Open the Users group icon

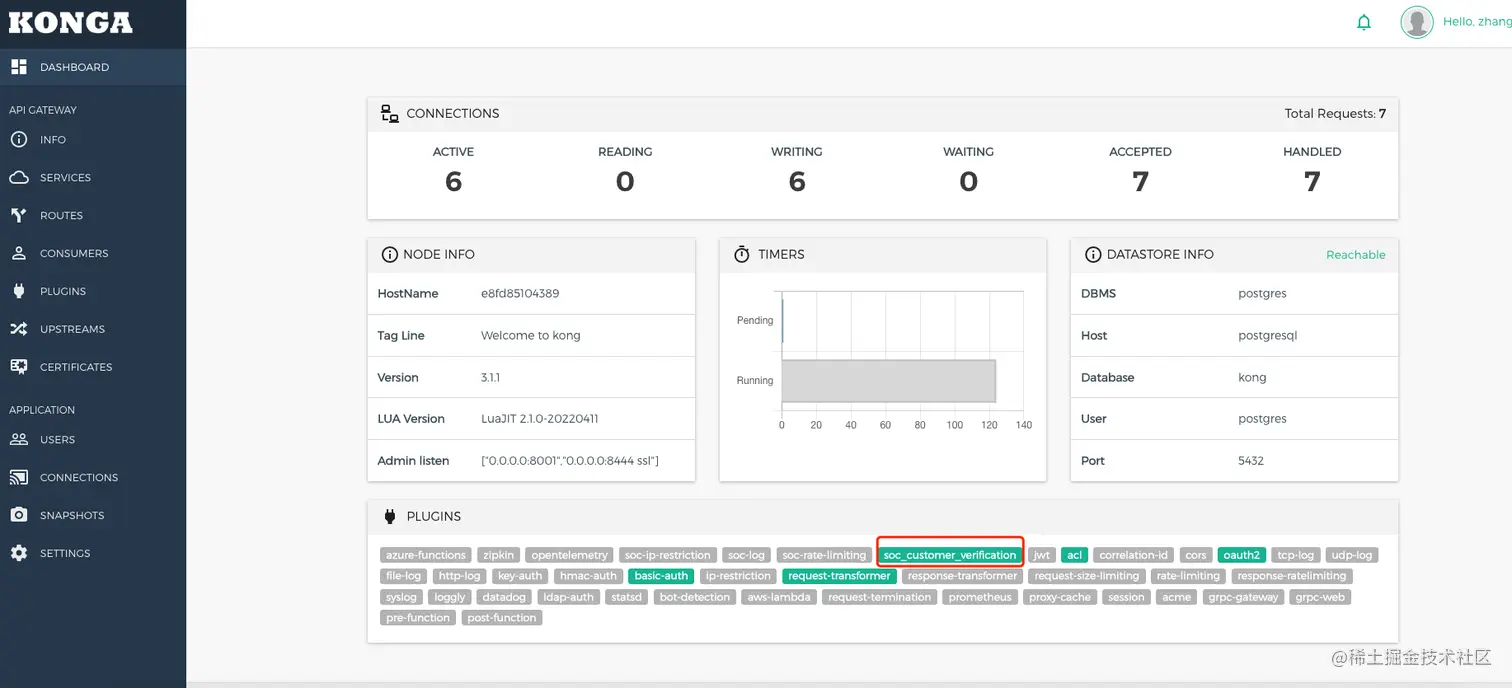[x=18, y=440]
